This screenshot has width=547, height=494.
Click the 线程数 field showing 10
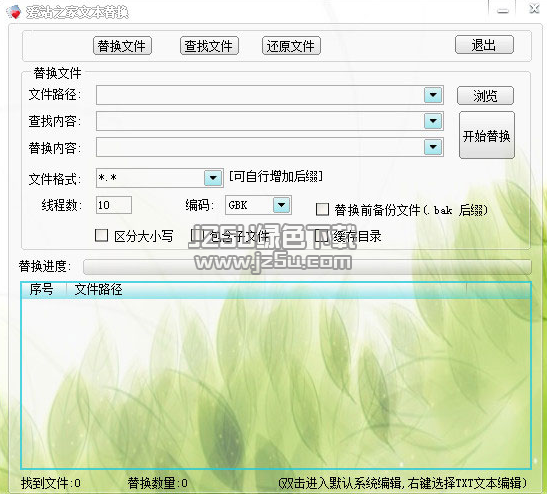point(114,205)
